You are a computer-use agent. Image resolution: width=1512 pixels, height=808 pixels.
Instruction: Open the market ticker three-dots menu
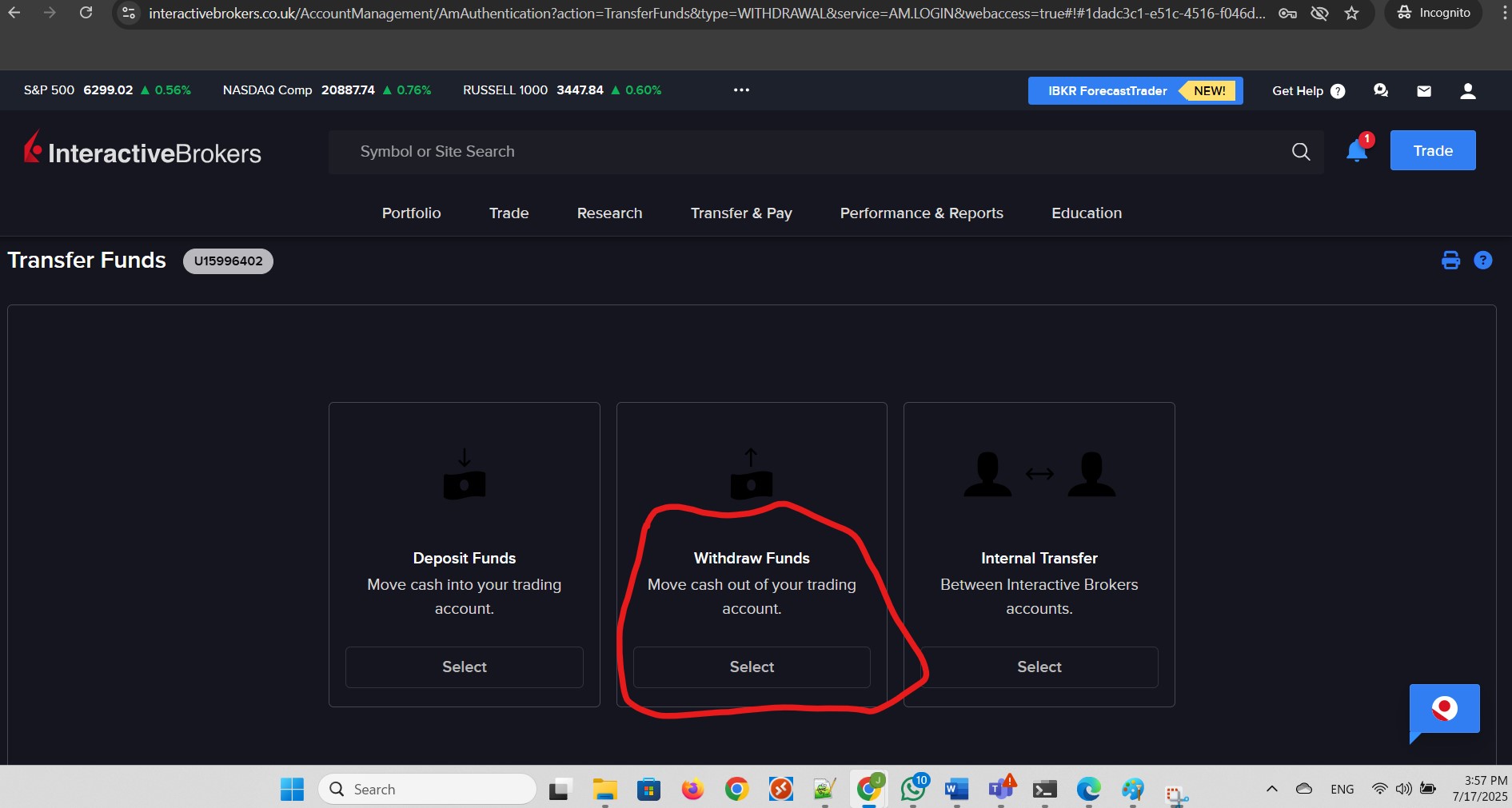[x=741, y=90]
